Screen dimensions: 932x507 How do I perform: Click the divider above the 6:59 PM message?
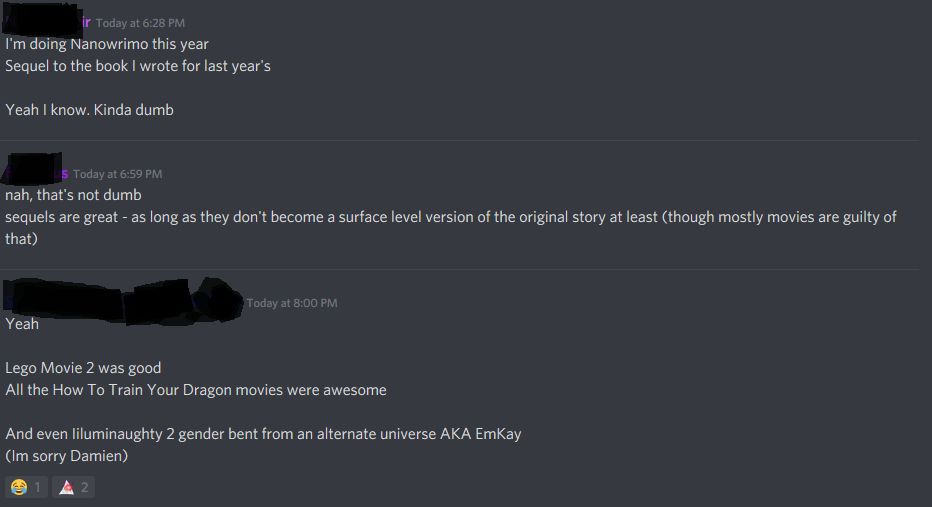pyautogui.click(x=460, y=141)
